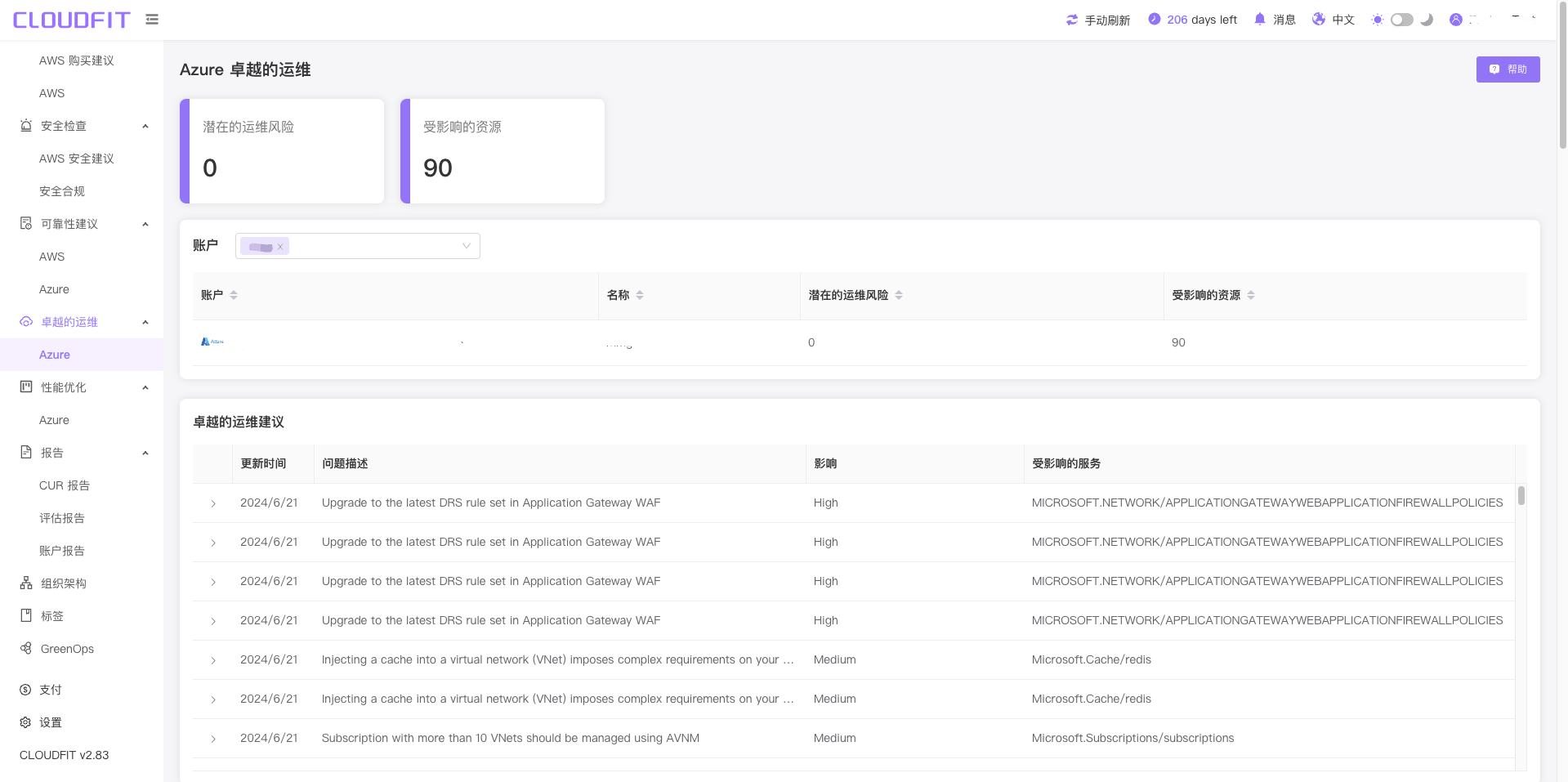Collapse the 报告 menu section
The width and height of the screenshot is (1568, 782).
[145, 453]
